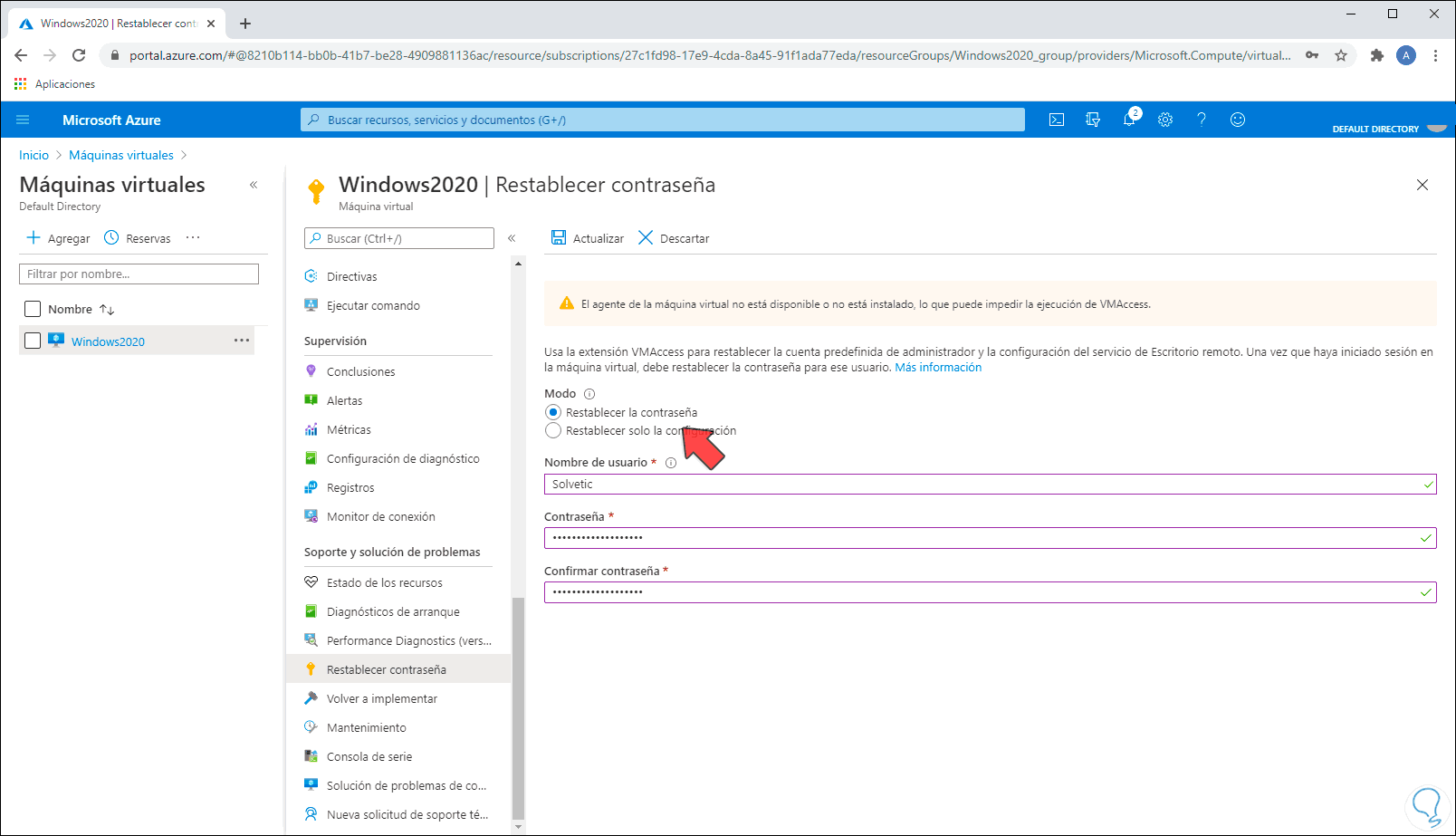Open the Azure portal hamburger menu

(x=24, y=120)
